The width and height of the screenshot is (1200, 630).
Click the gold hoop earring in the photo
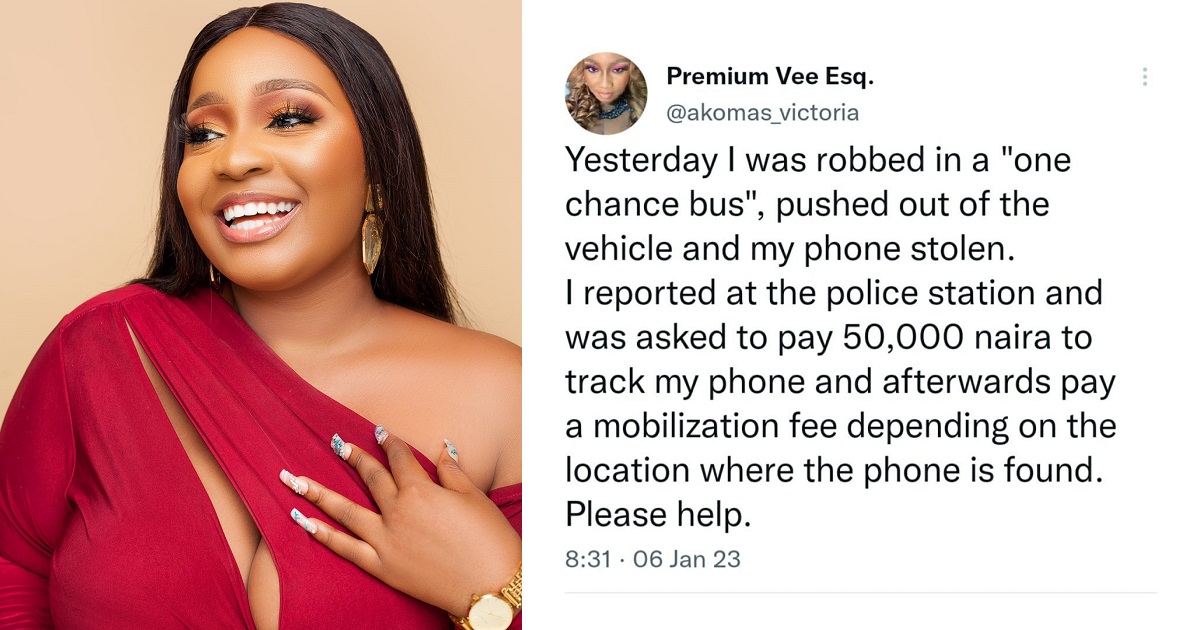point(372,230)
